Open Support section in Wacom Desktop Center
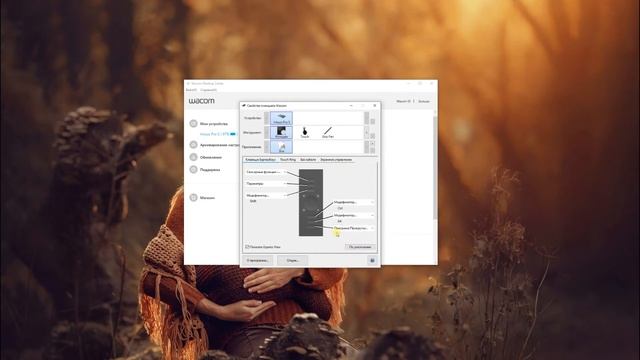 [x=210, y=169]
